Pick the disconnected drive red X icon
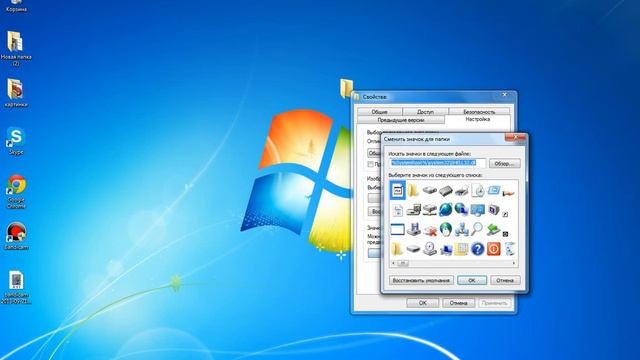The width and height of the screenshot is (640, 360). click(x=429, y=230)
